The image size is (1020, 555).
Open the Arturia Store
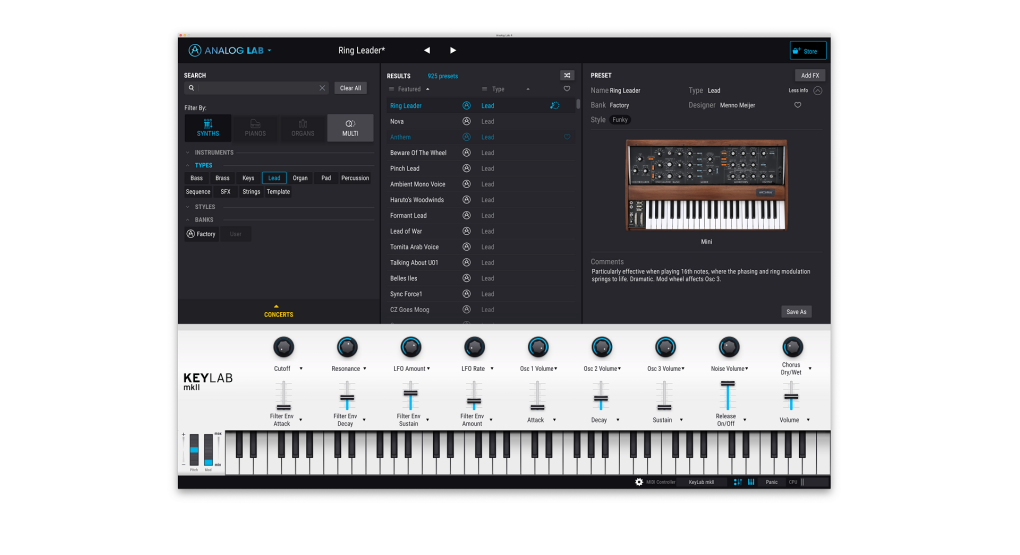point(808,51)
